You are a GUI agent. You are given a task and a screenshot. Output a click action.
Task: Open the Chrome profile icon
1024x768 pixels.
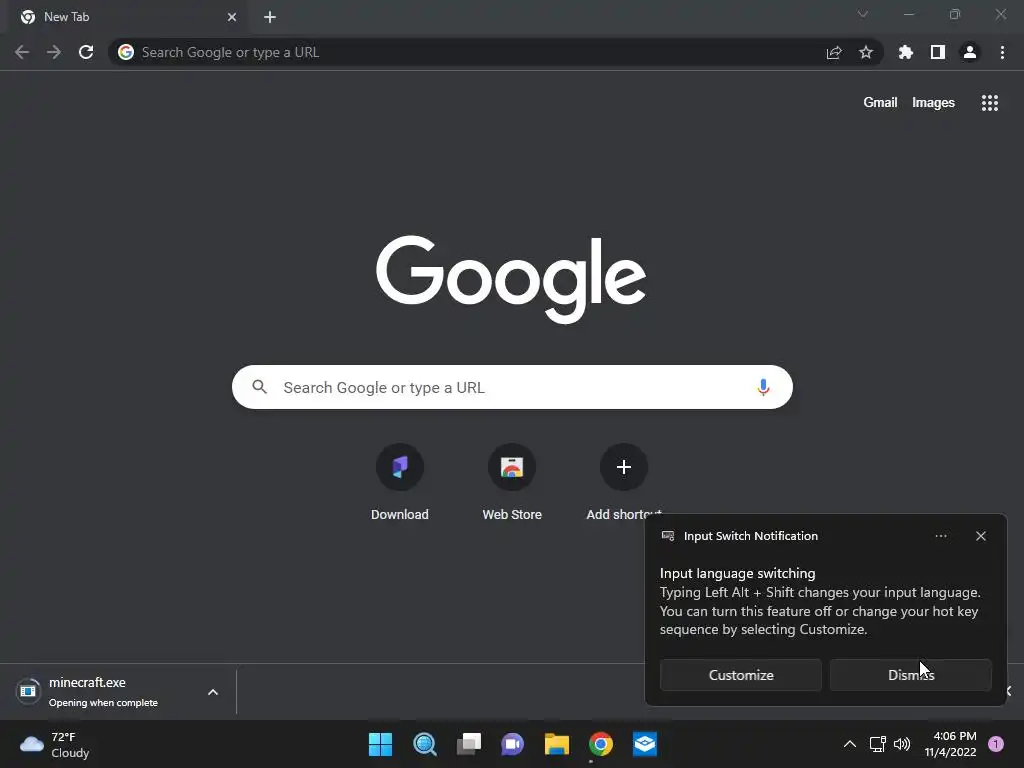tap(970, 52)
